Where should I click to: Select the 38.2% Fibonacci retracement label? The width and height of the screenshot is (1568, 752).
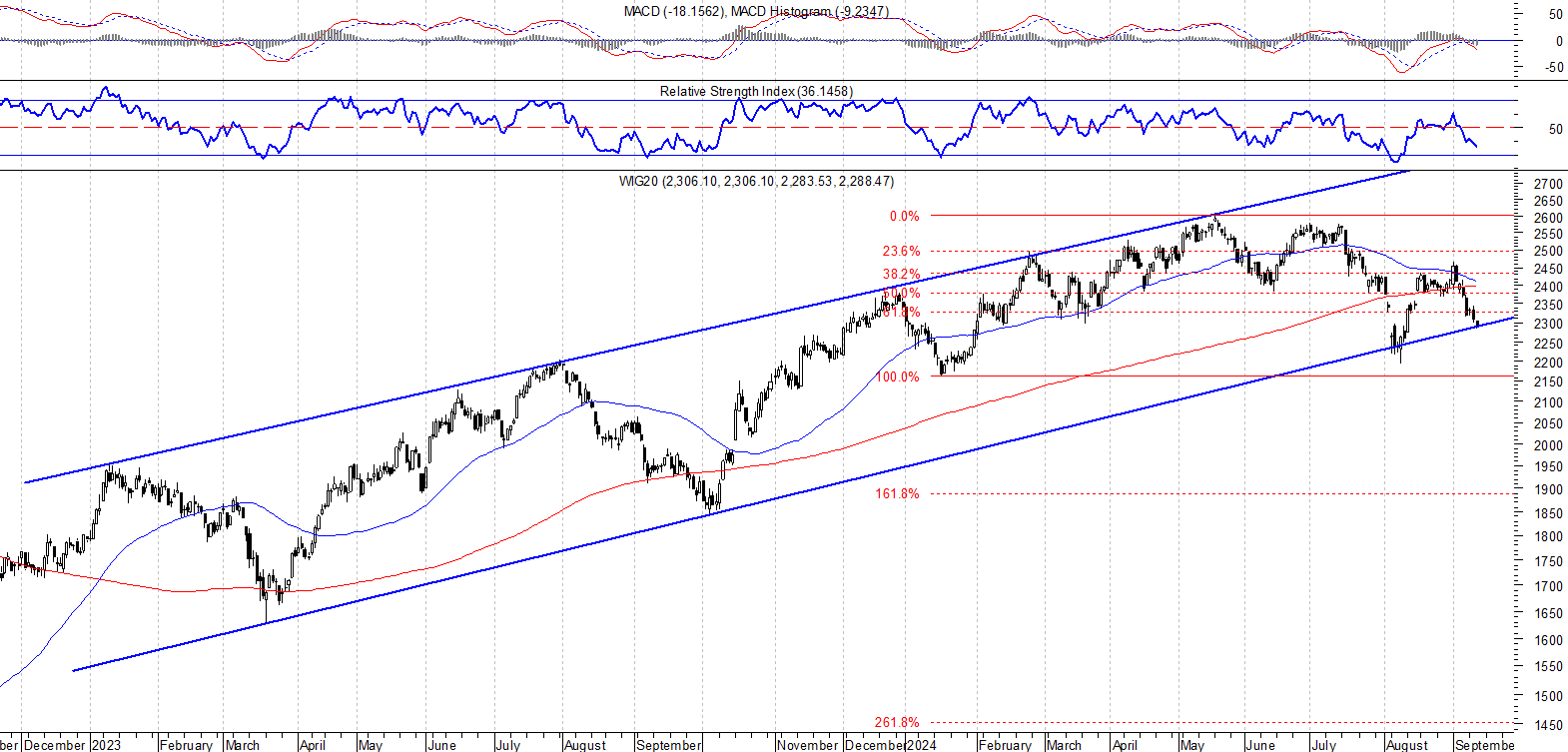(901, 274)
